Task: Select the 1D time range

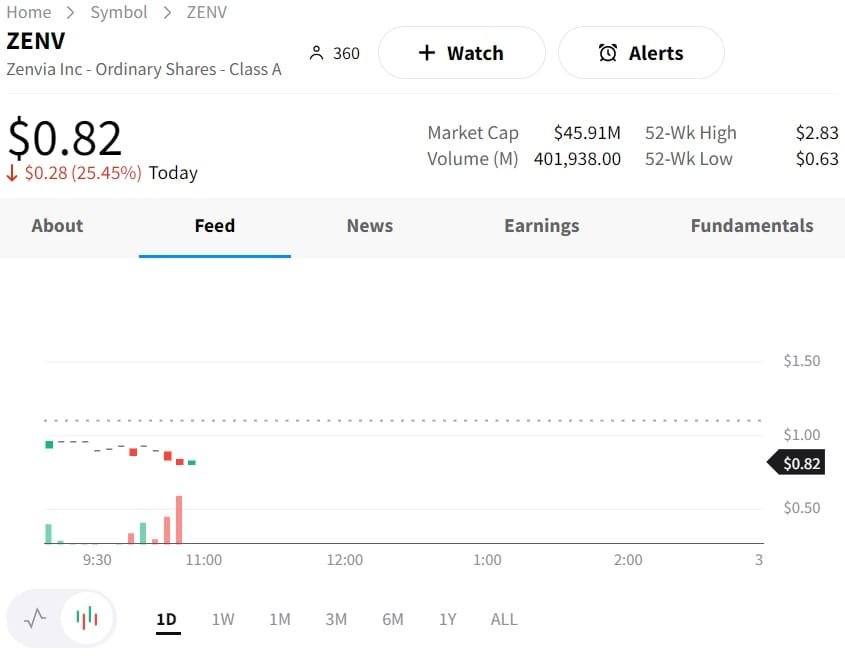Action: (167, 619)
